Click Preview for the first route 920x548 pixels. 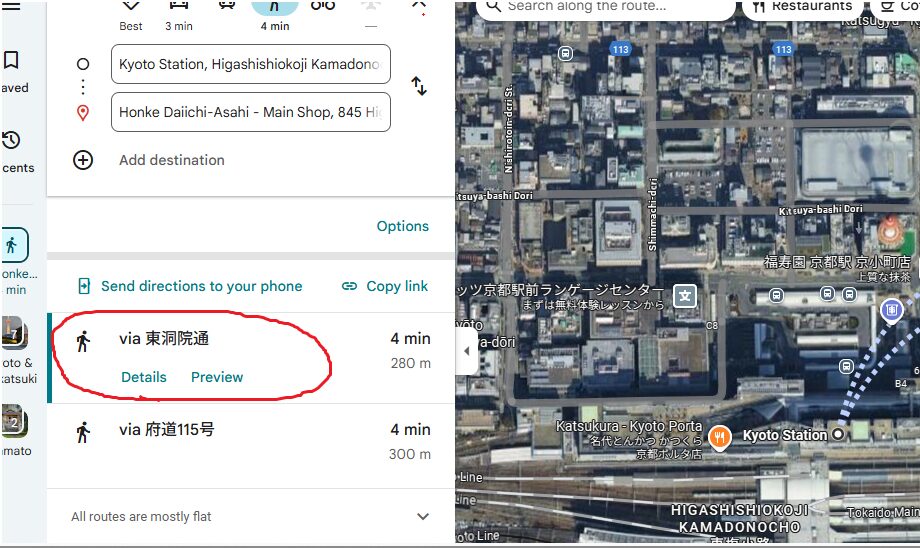pyautogui.click(x=217, y=377)
